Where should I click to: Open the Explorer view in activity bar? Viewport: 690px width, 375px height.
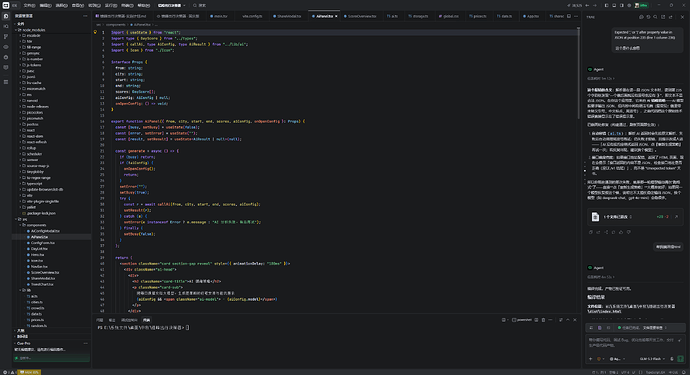click(6, 16)
